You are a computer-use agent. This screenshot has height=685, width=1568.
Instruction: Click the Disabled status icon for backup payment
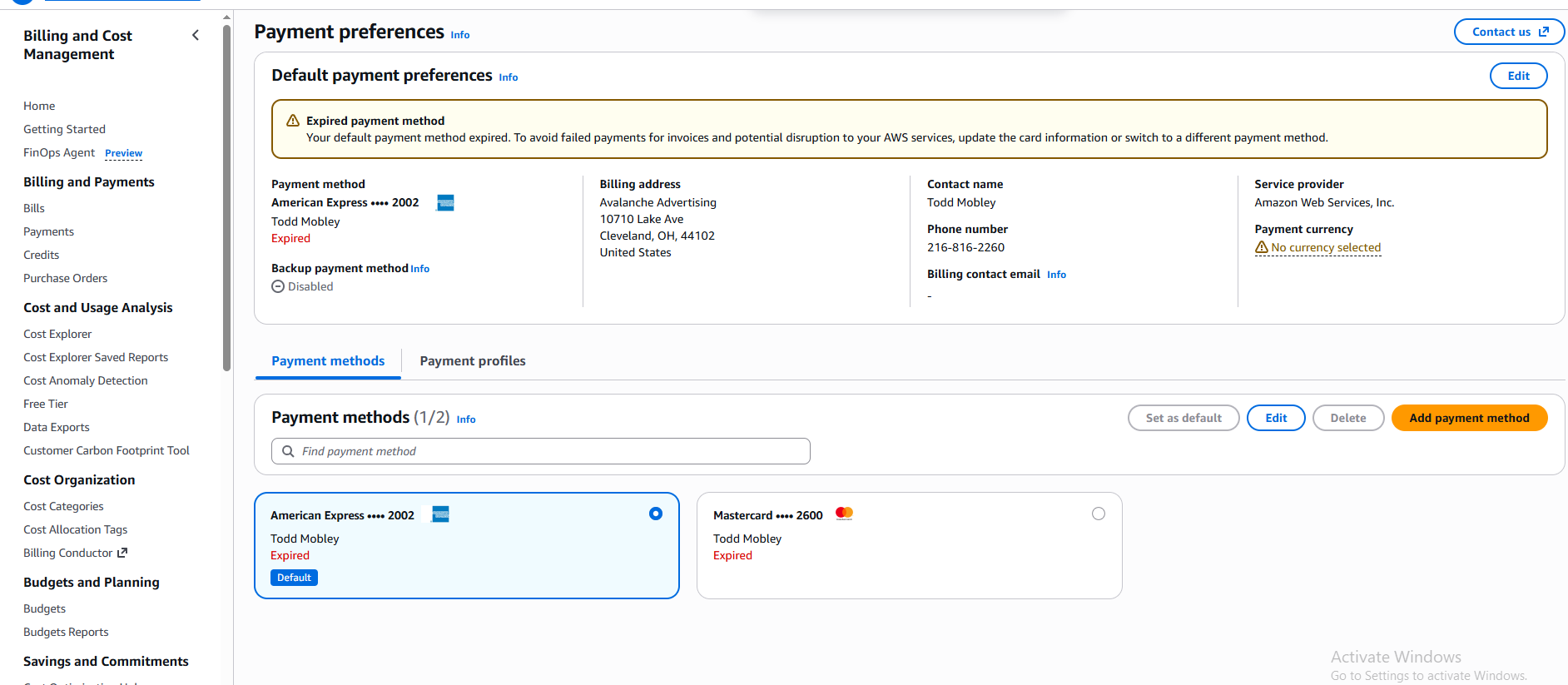[x=278, y=286]
